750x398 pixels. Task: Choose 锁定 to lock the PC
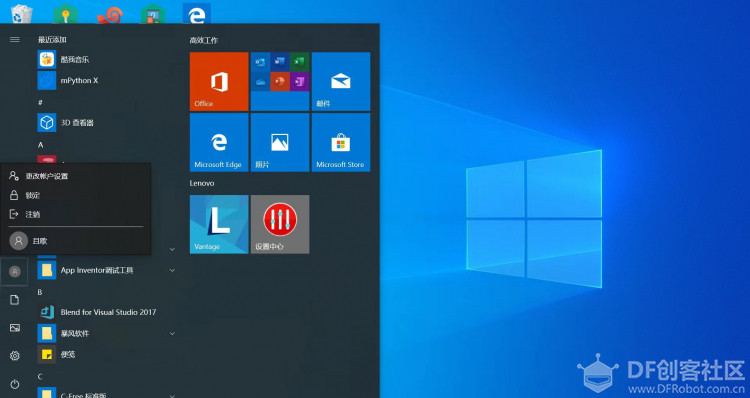click(76, 195)
